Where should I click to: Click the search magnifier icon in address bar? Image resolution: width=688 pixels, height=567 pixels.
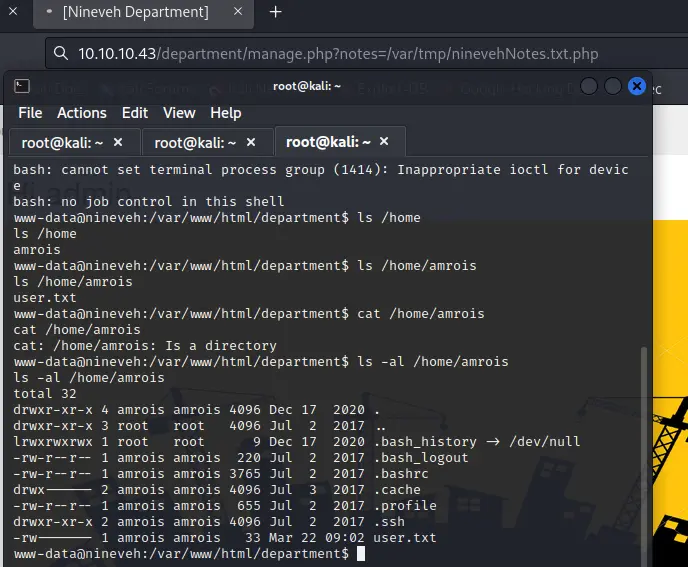(x=61, y=54)
